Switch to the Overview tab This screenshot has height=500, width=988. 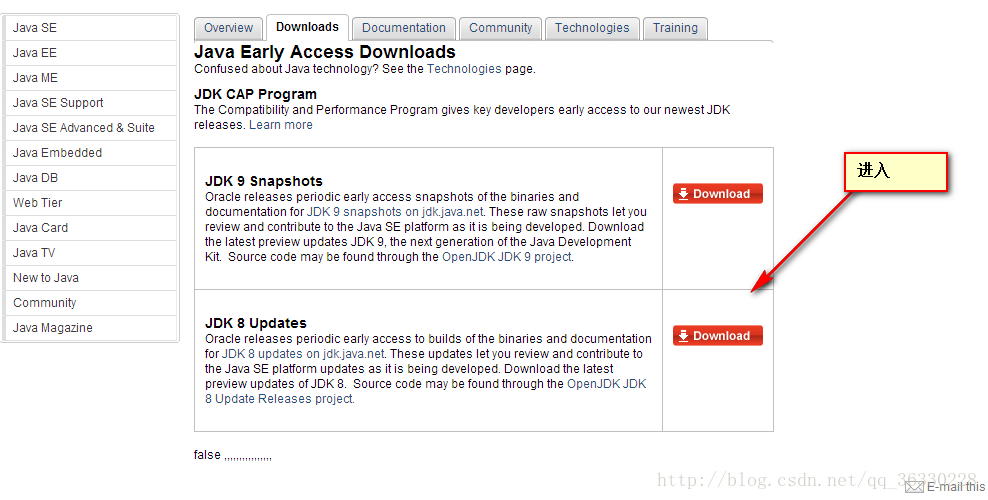pos(228,28)
